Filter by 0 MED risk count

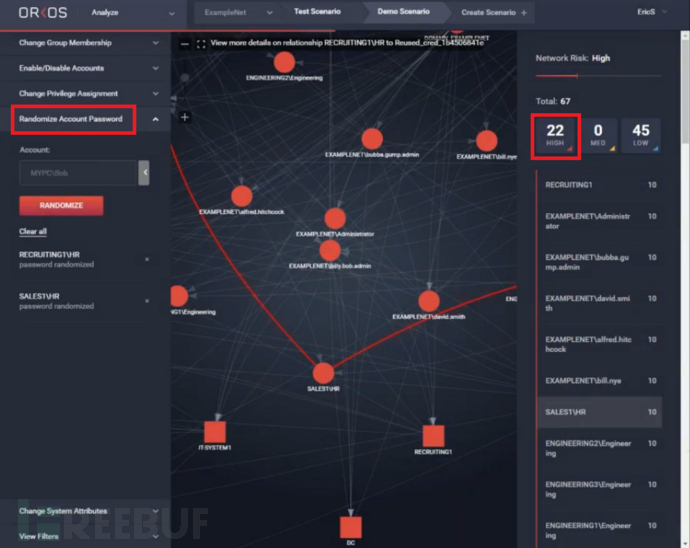tap(598, 136)
